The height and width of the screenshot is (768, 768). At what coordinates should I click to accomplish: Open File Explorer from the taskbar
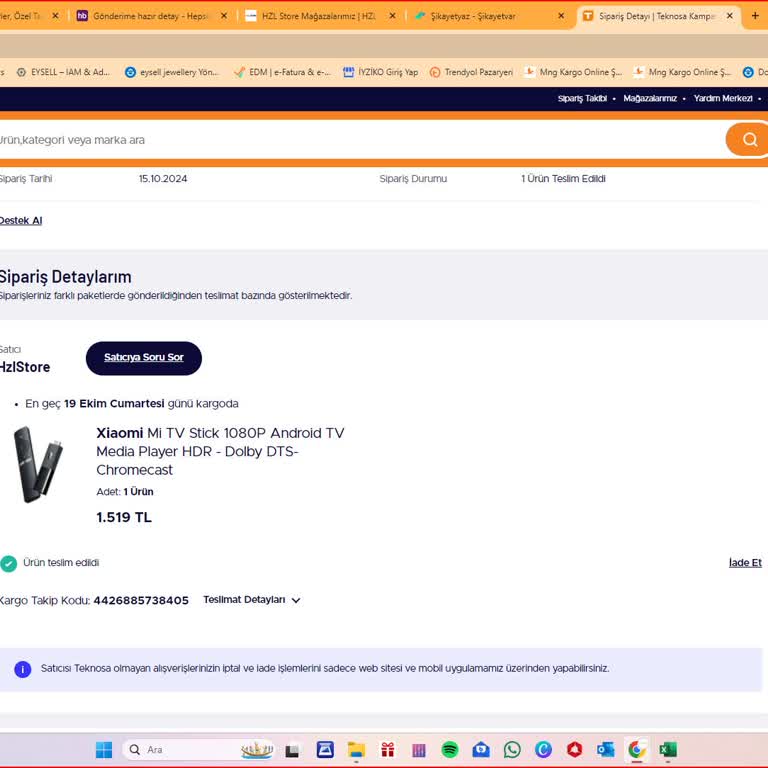click(357, 749)
